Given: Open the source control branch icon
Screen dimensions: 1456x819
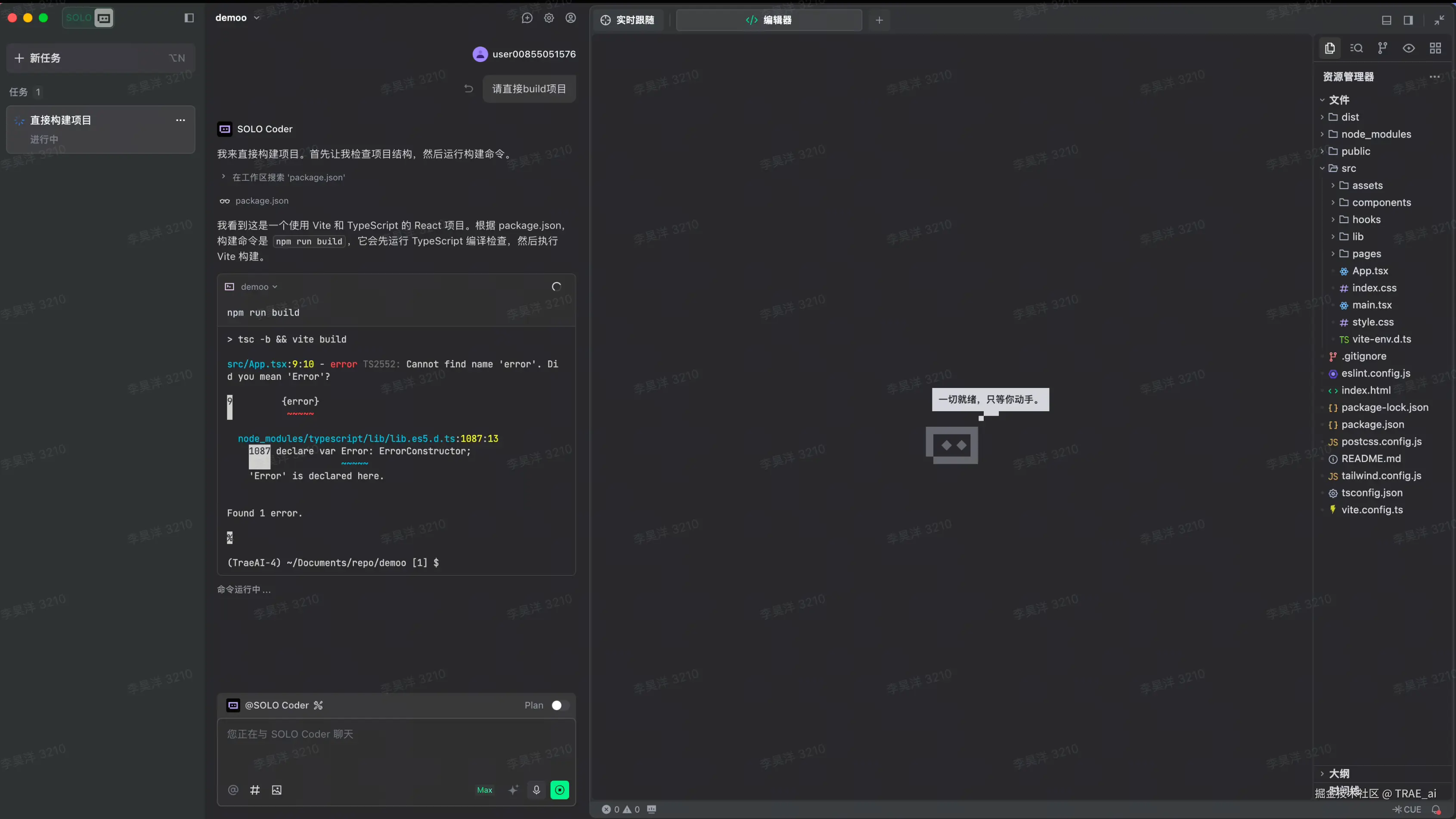Looking at the screenshot, I should 1382,48.
